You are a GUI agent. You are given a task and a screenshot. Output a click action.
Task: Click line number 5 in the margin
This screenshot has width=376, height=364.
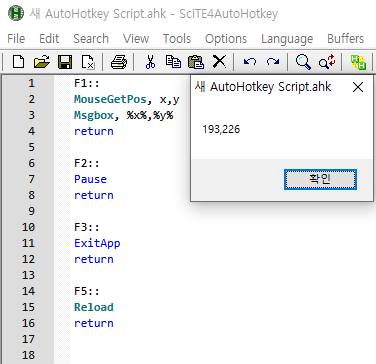(31, 147)
